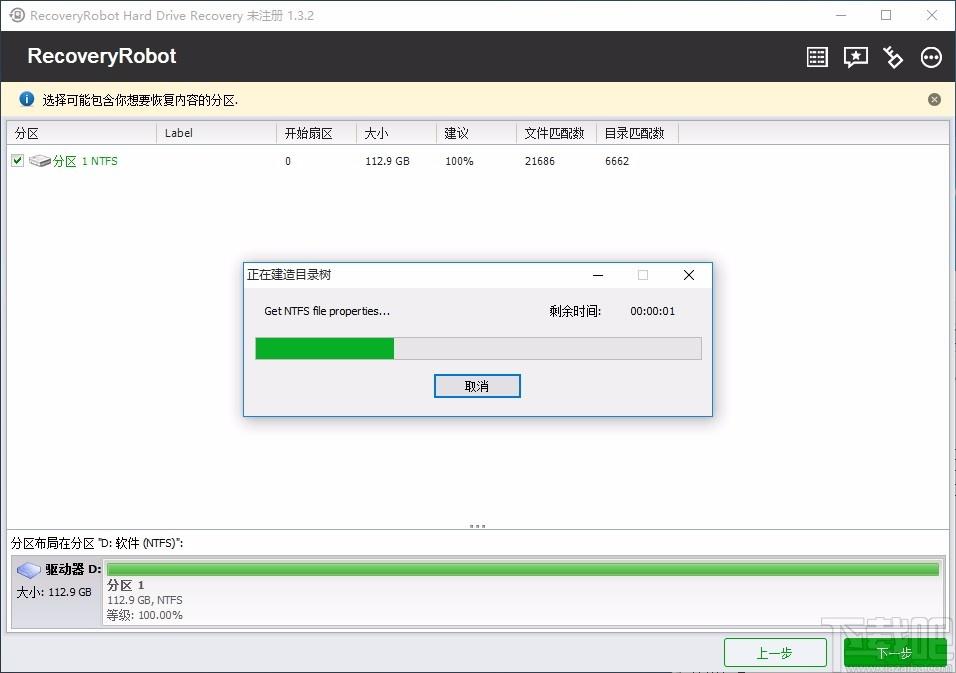The image size is (956, 673).
Task: Click the 驱动器 D: drive icon
Action: tap(28, 570)
